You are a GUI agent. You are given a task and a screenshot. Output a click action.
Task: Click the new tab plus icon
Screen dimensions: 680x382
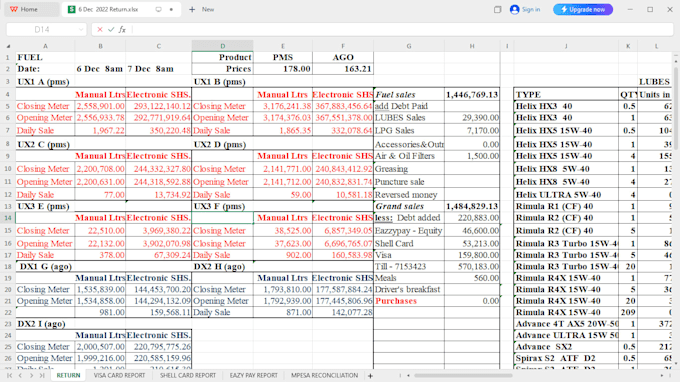click(192, 9)
